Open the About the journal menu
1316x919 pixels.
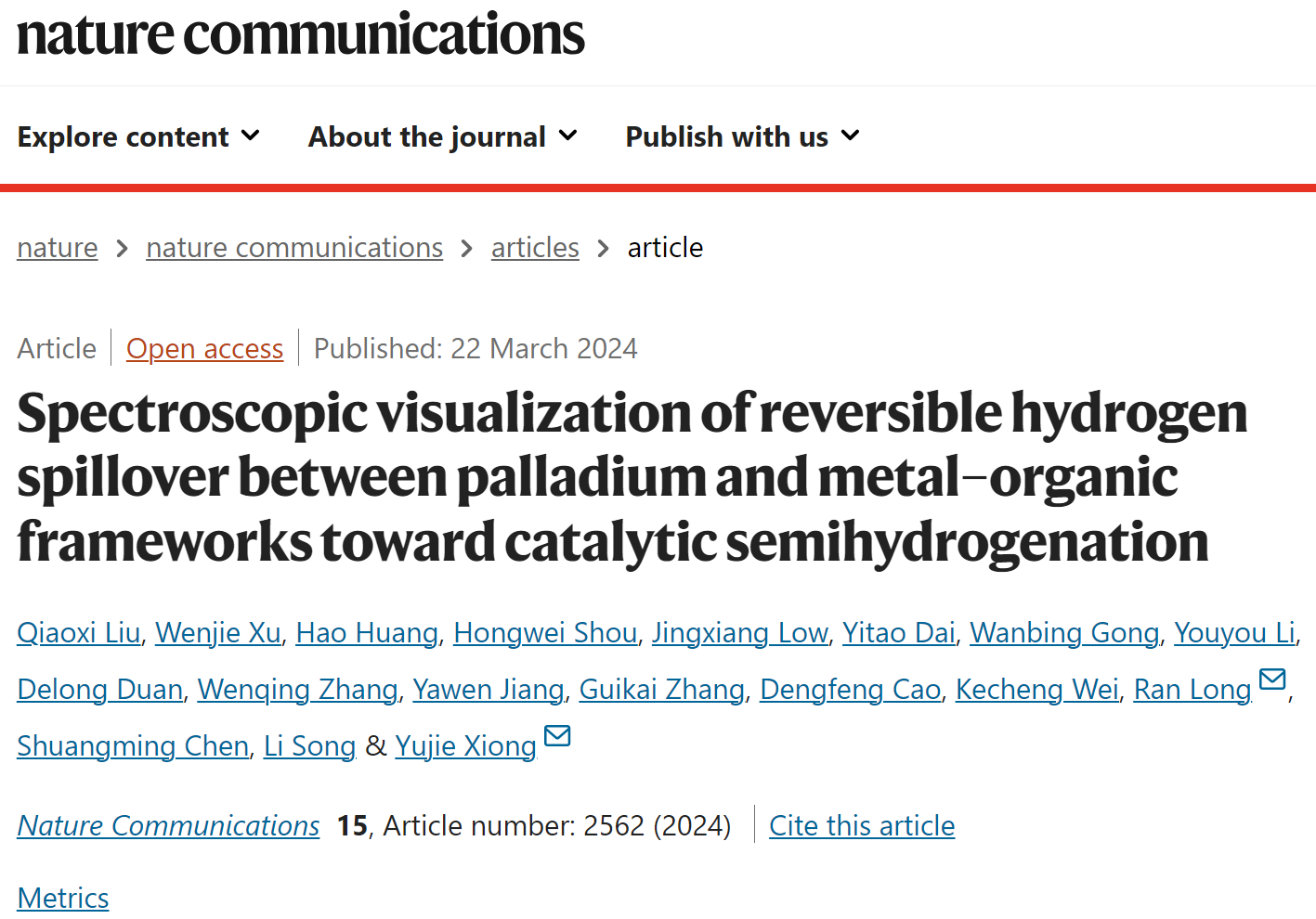(443, 136)
